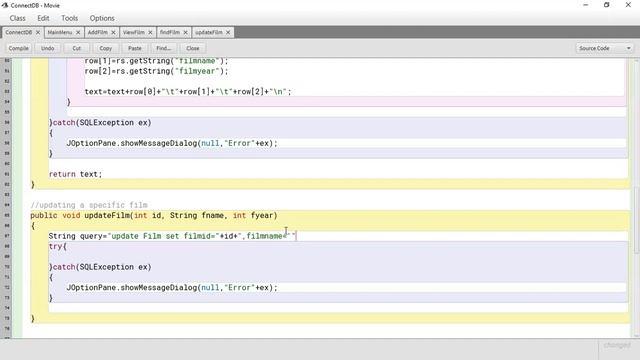Switch to the AddFilm tab

pos(98,32)
